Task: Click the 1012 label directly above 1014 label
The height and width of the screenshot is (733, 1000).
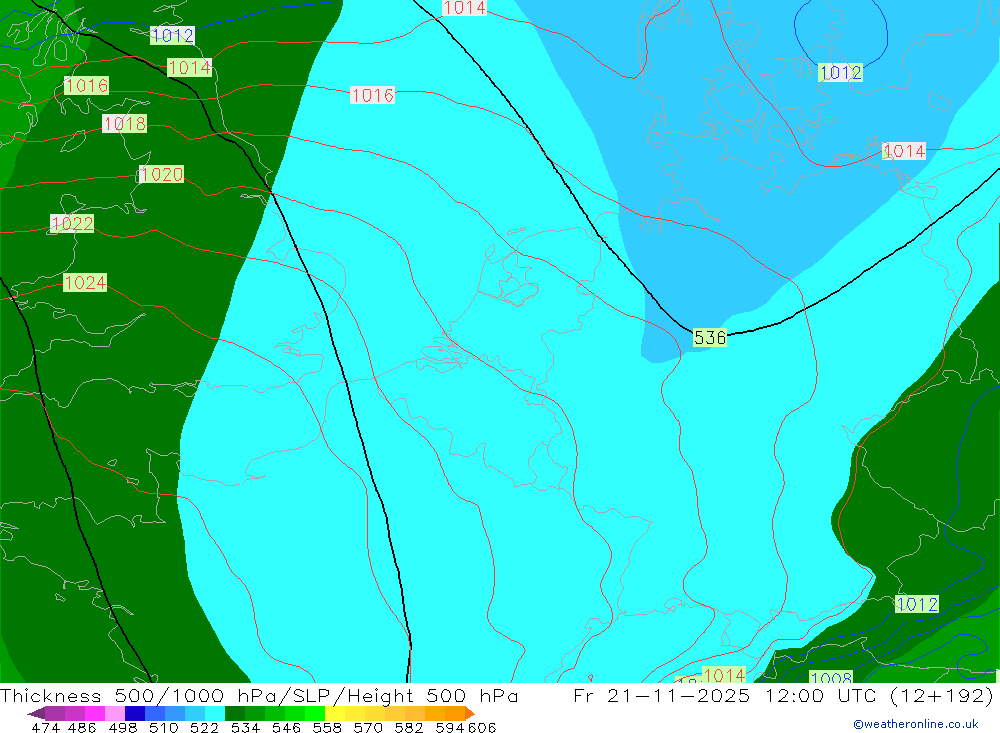Action: tap(172, 35)
